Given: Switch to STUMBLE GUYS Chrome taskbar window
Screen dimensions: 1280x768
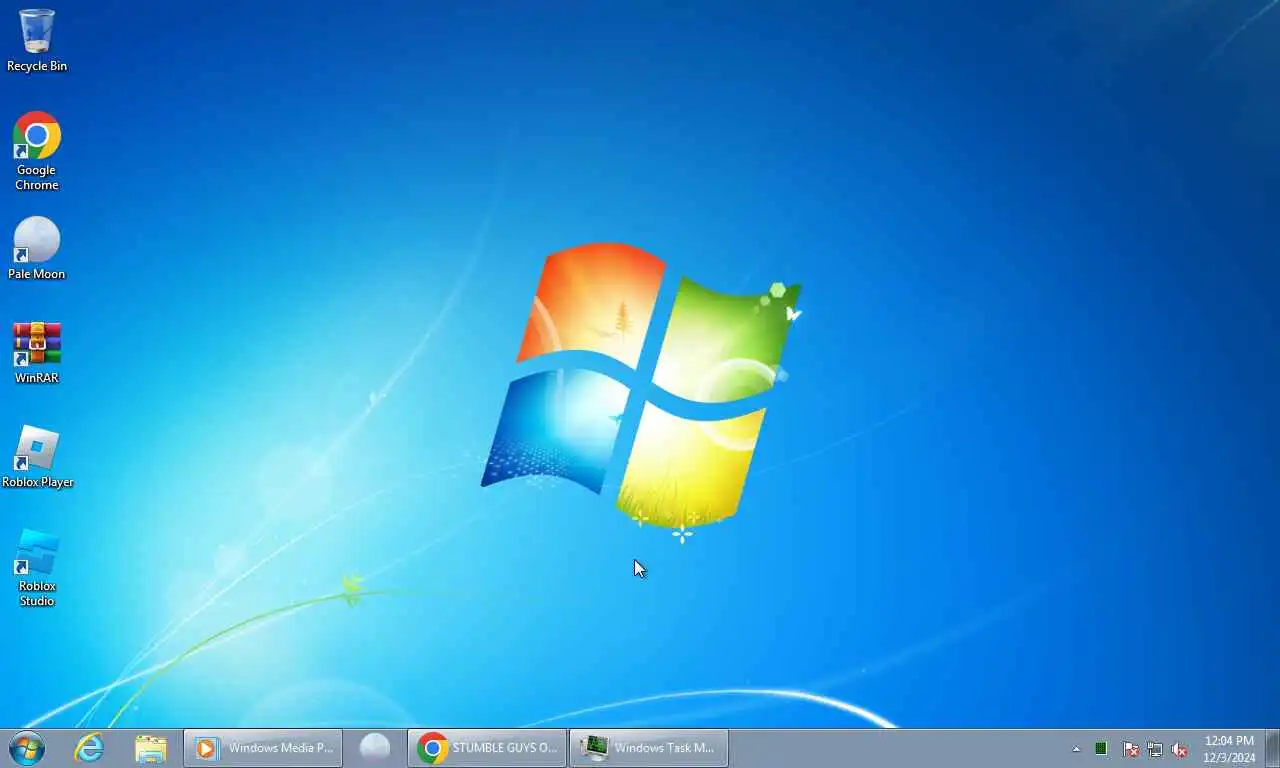Looking at the screenshot, I should click(487, 748).
